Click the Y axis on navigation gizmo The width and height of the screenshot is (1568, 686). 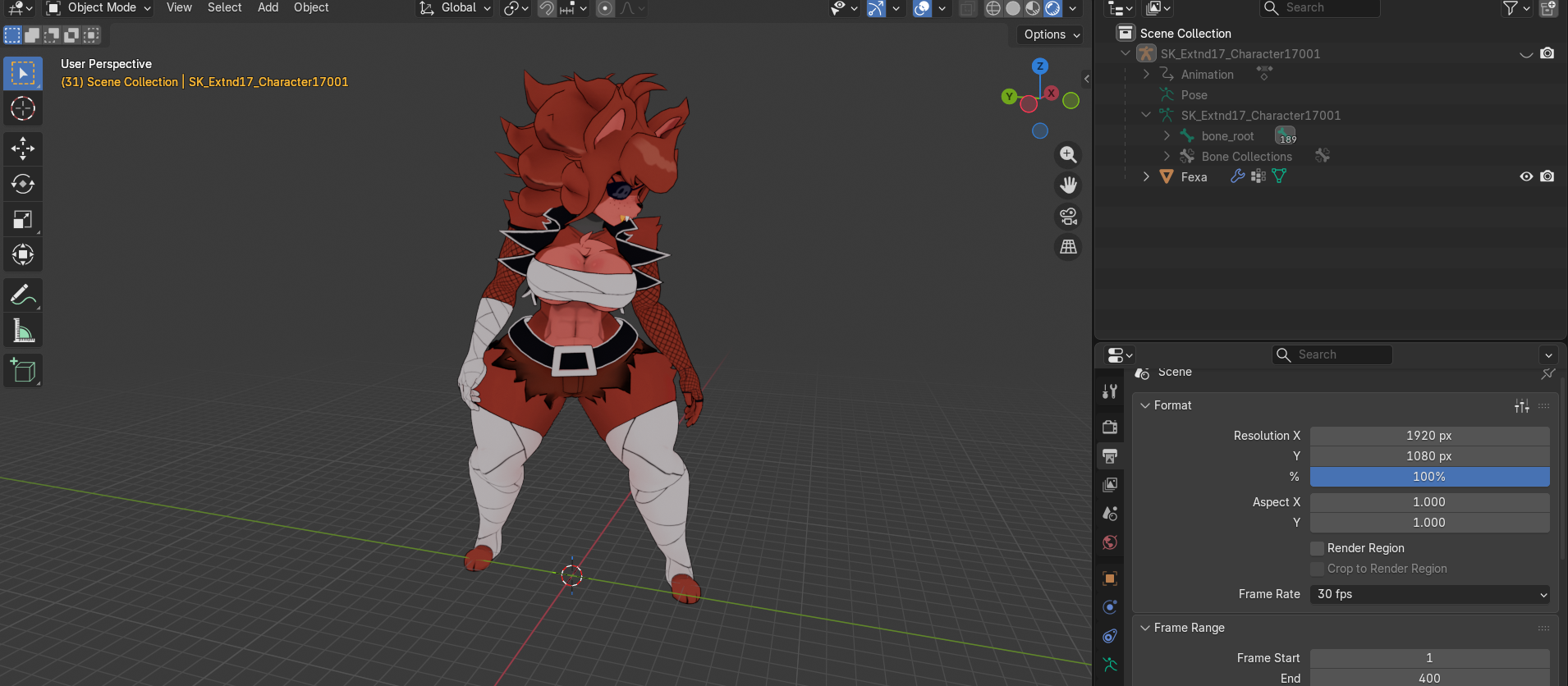1010,97
